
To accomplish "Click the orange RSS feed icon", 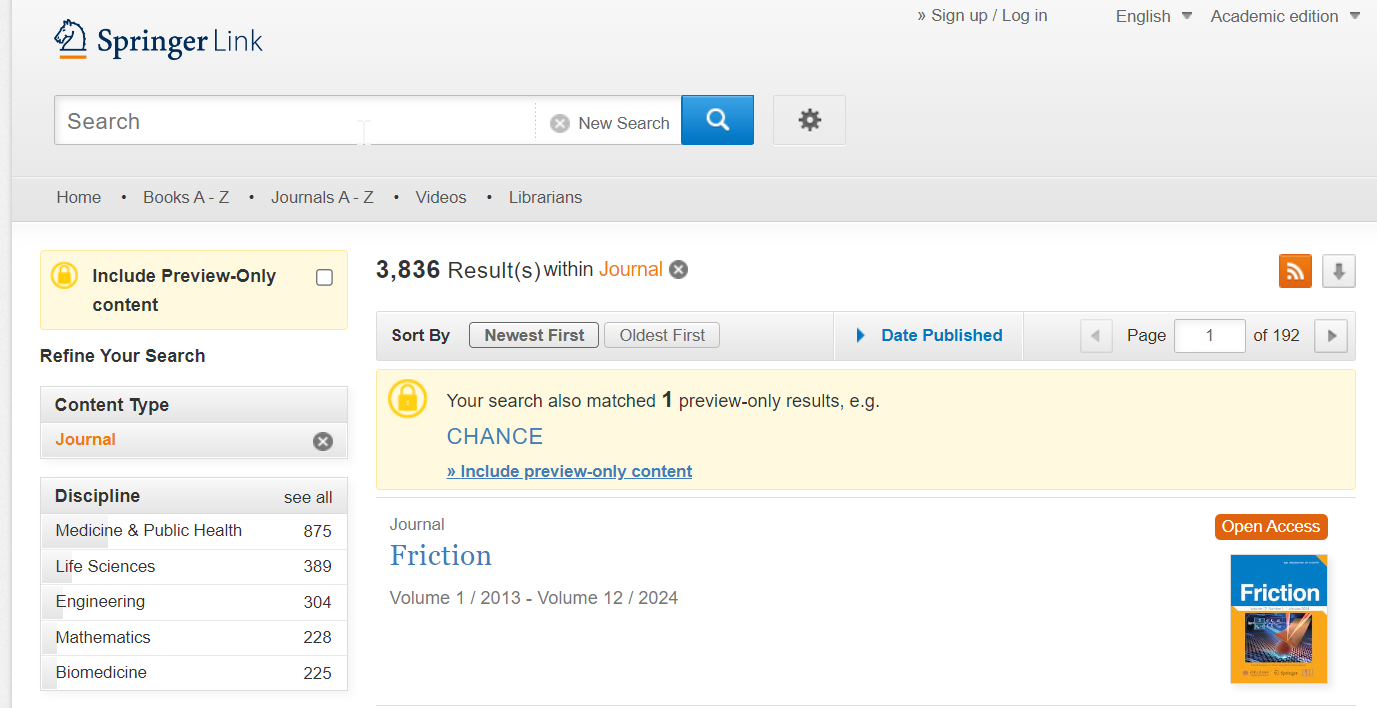I will pos(1295,270).
